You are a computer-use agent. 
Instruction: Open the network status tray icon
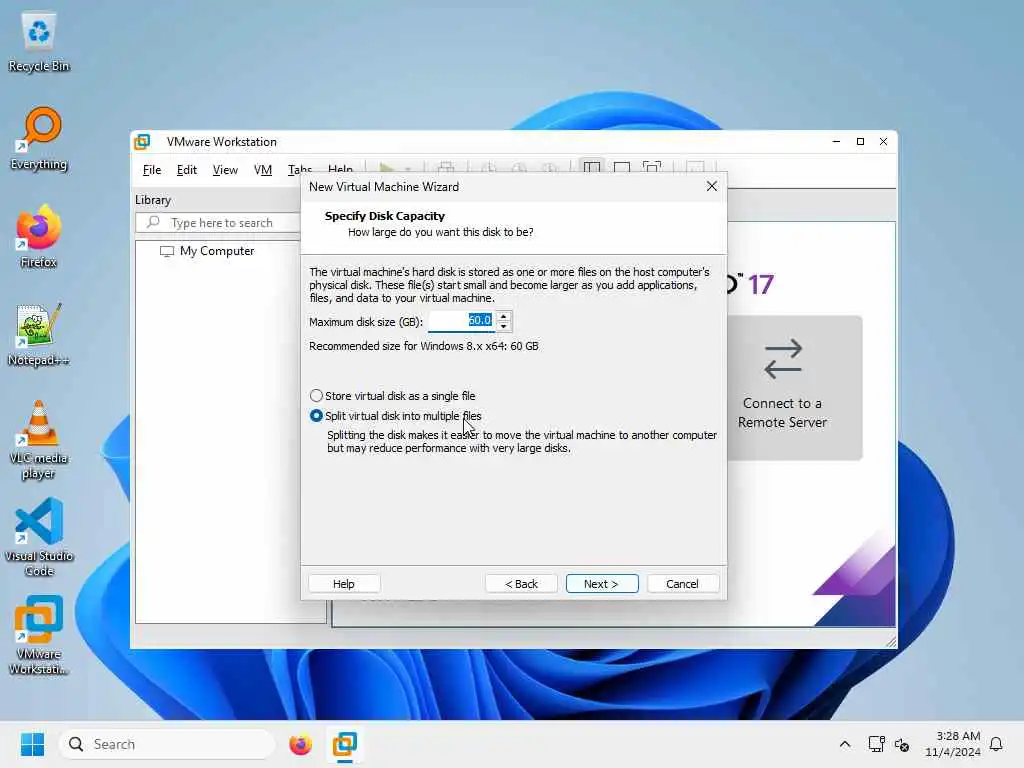coord(876,744)
